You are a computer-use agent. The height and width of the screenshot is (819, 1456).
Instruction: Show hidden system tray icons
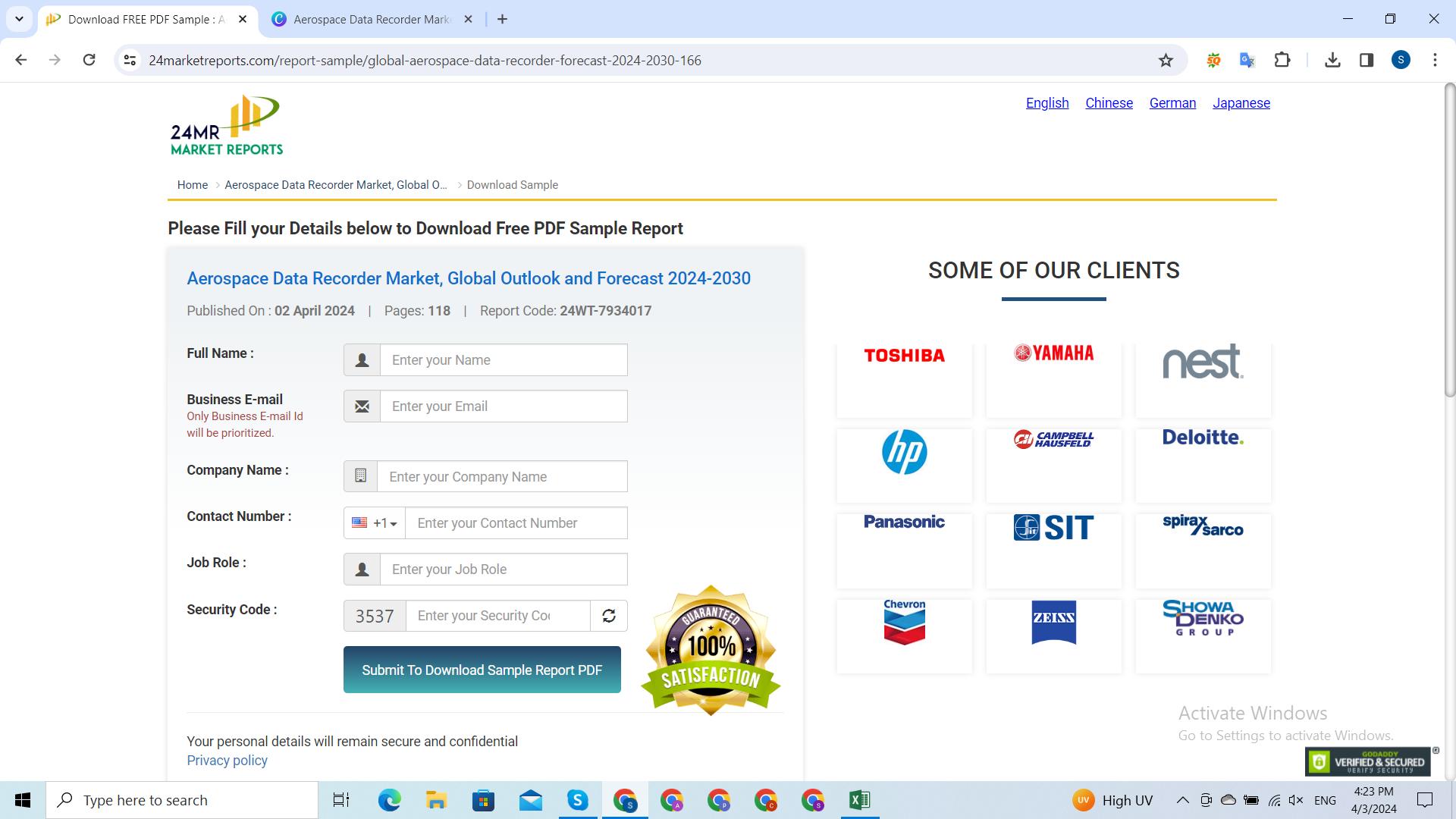pyautogui.click(x=1182, y=800)
